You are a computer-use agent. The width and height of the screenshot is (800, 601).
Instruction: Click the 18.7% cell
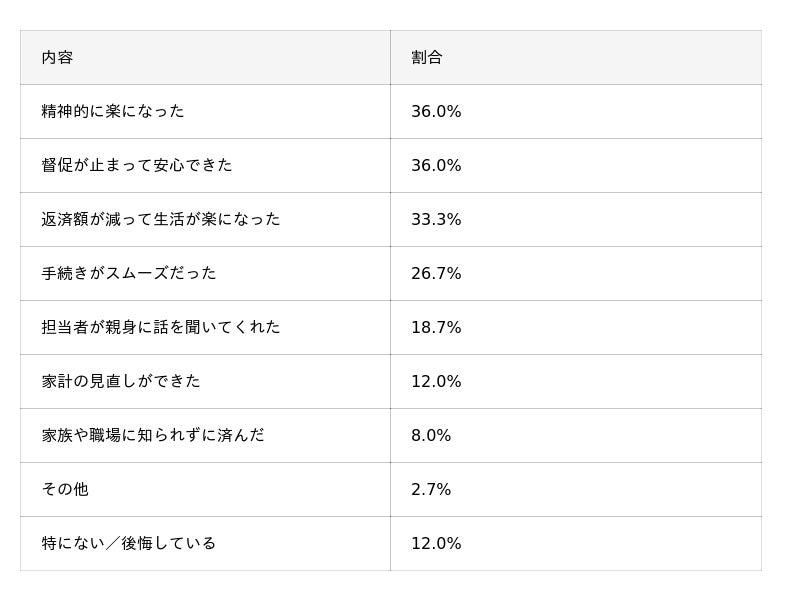coord(436,328)
